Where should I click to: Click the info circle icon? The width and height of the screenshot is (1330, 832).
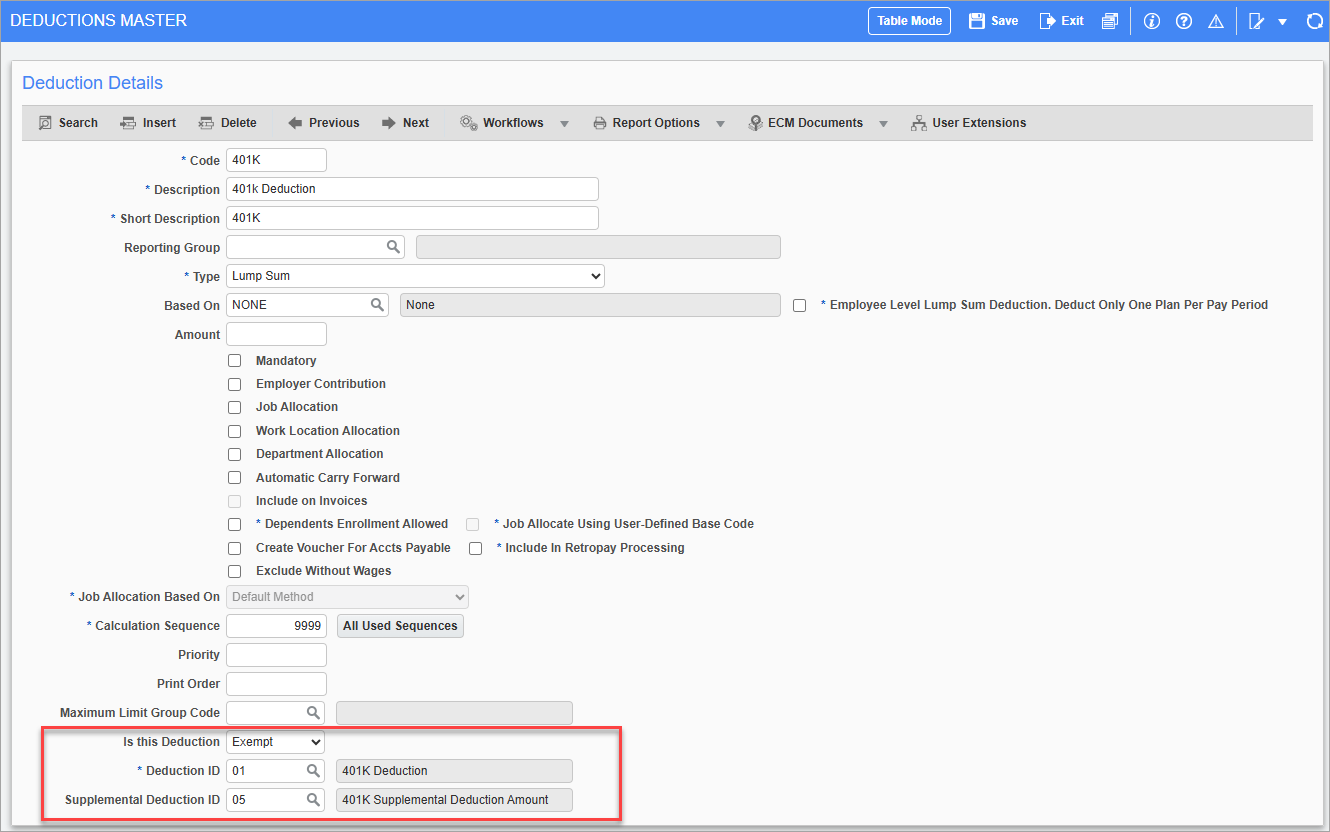[1151, 21]
